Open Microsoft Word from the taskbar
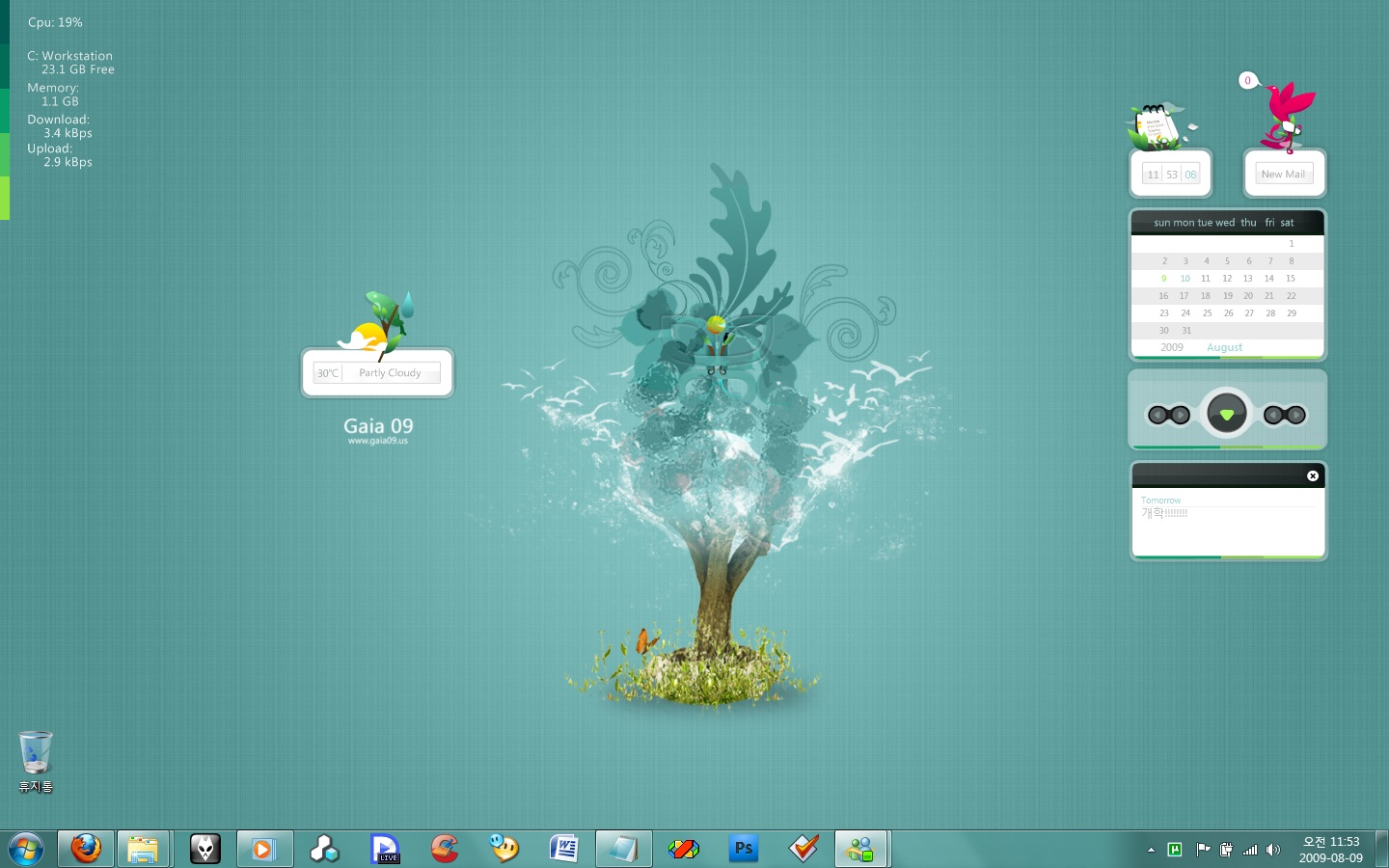Screen dimensions: 1389x868 (x=563, y=850)
